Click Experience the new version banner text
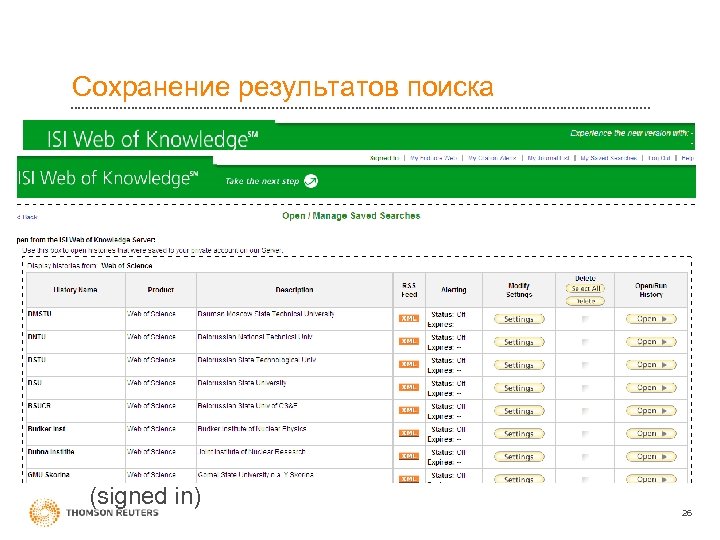This screenshot has height=540, width=720. 631,133
